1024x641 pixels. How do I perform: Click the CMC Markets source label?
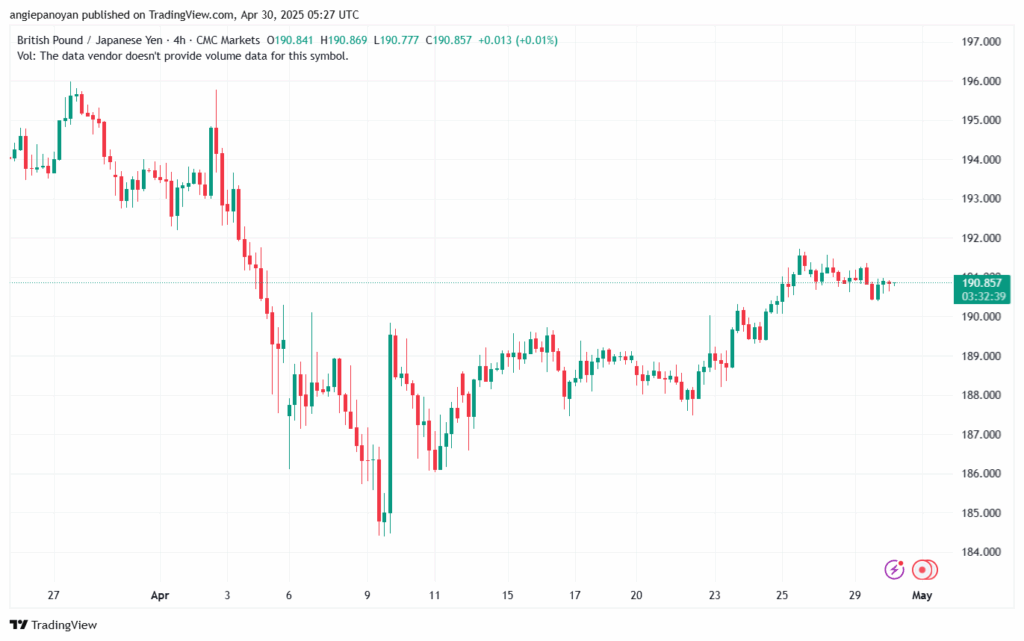point(228,40)
